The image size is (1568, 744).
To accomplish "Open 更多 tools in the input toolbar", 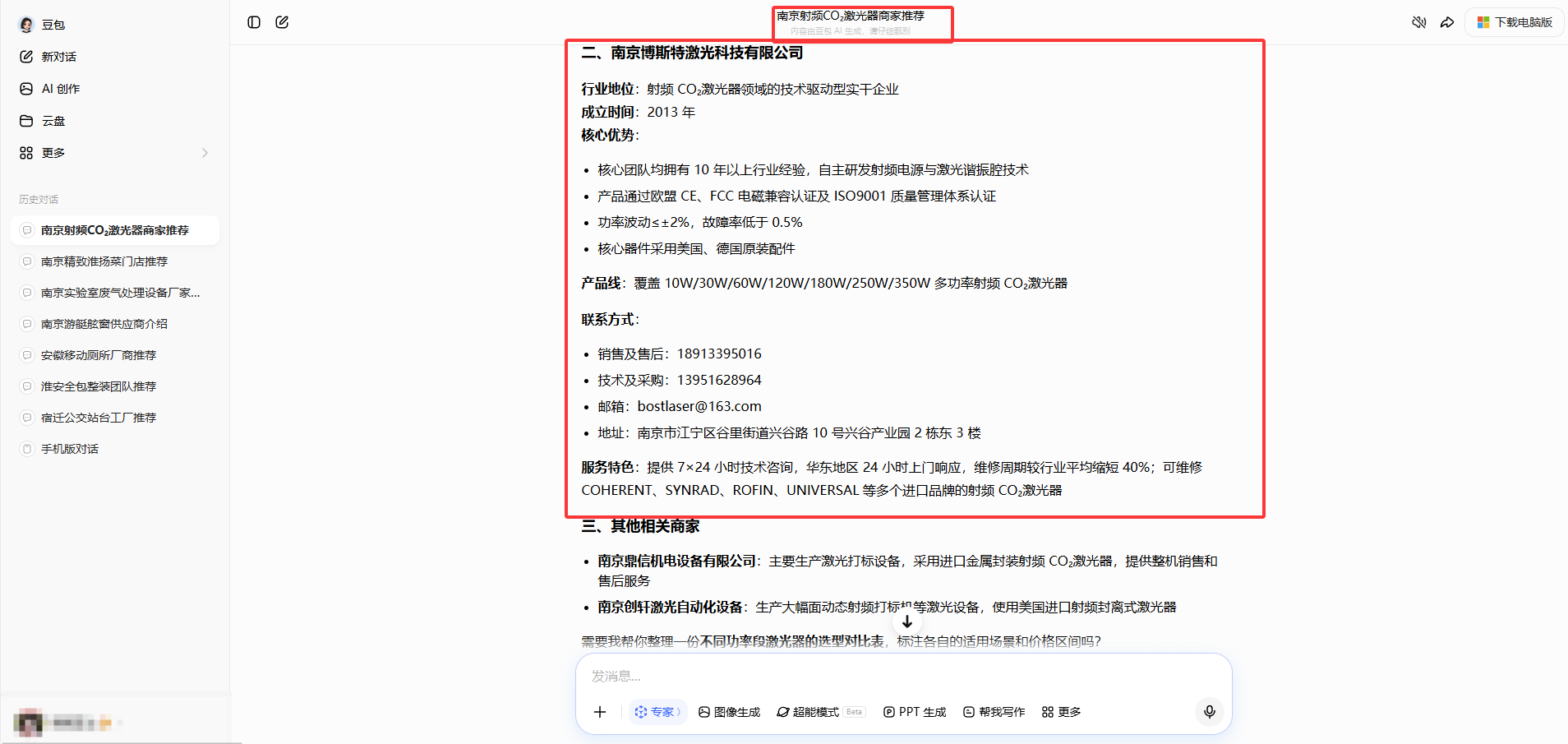I will pyautogui.click(x=1061, y=712).
